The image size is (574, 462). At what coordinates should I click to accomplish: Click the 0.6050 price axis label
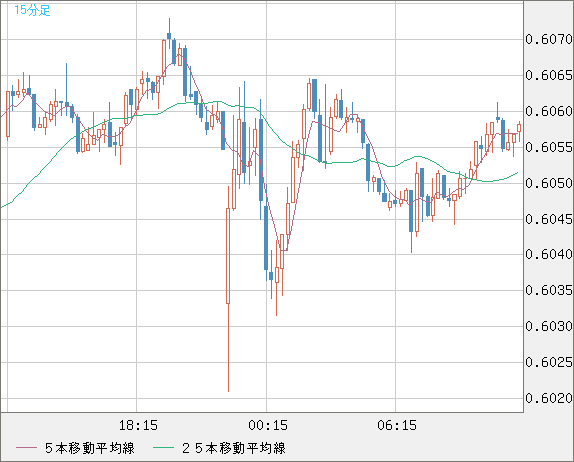549,183
